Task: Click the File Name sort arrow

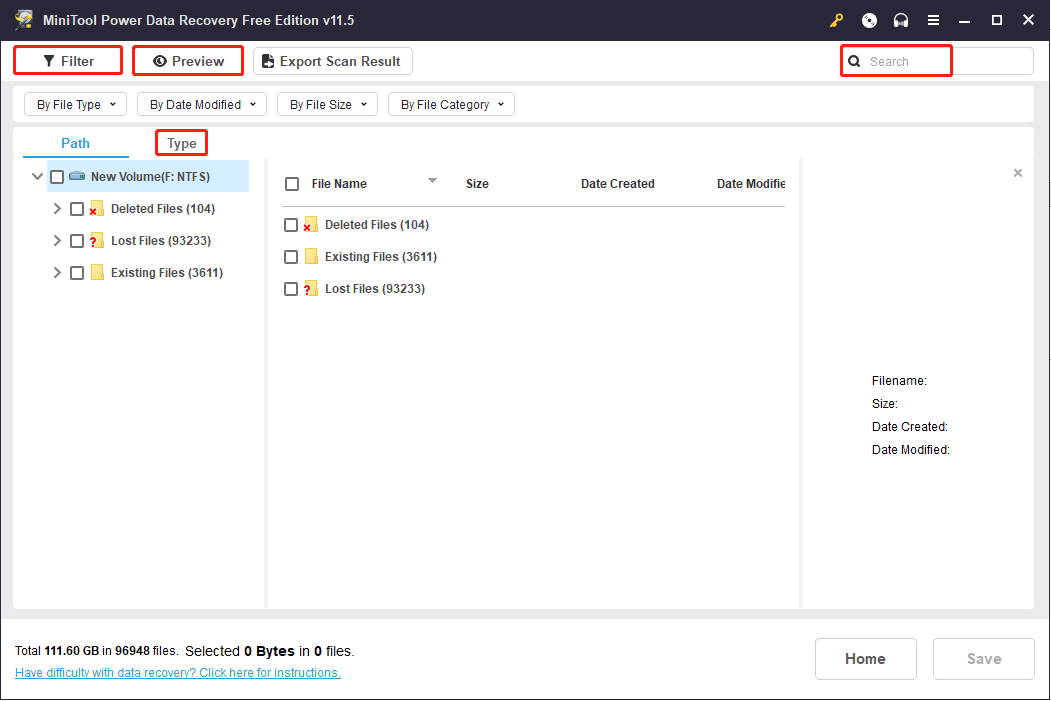Action: 432,180
